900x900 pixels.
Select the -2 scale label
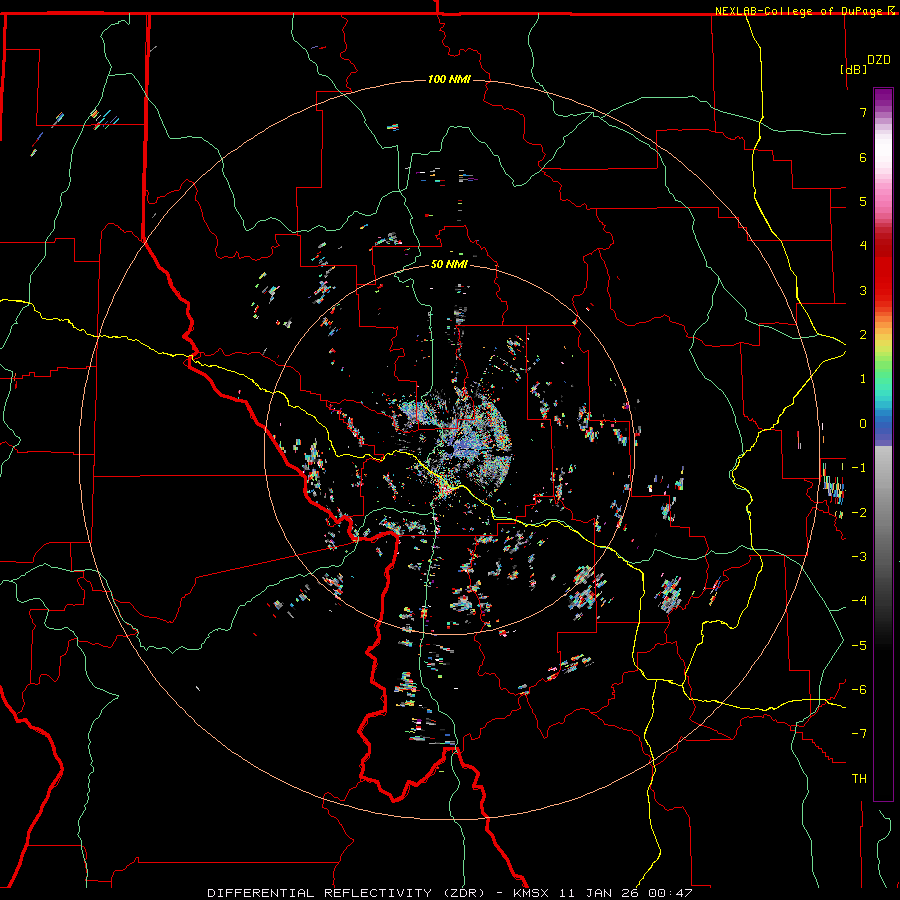point(859,513)
